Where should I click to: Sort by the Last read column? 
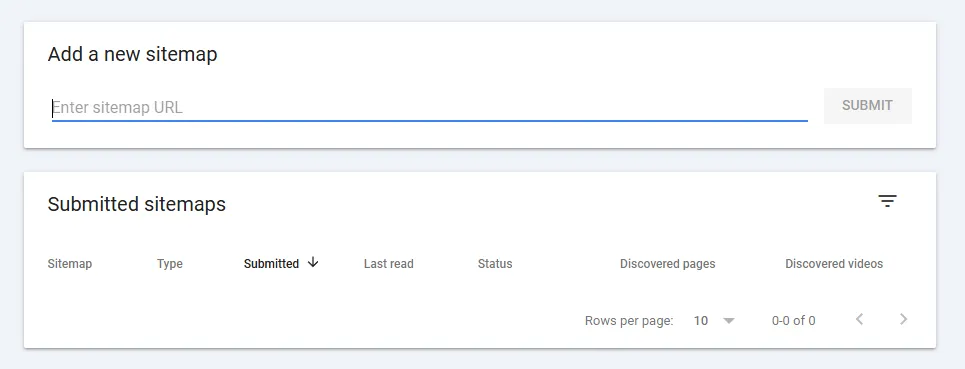388,264
